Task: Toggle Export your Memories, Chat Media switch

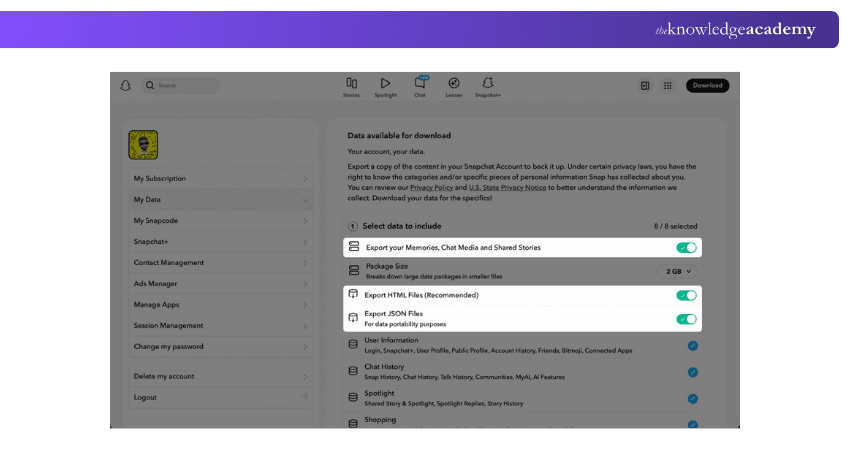Action: point(686,247)
